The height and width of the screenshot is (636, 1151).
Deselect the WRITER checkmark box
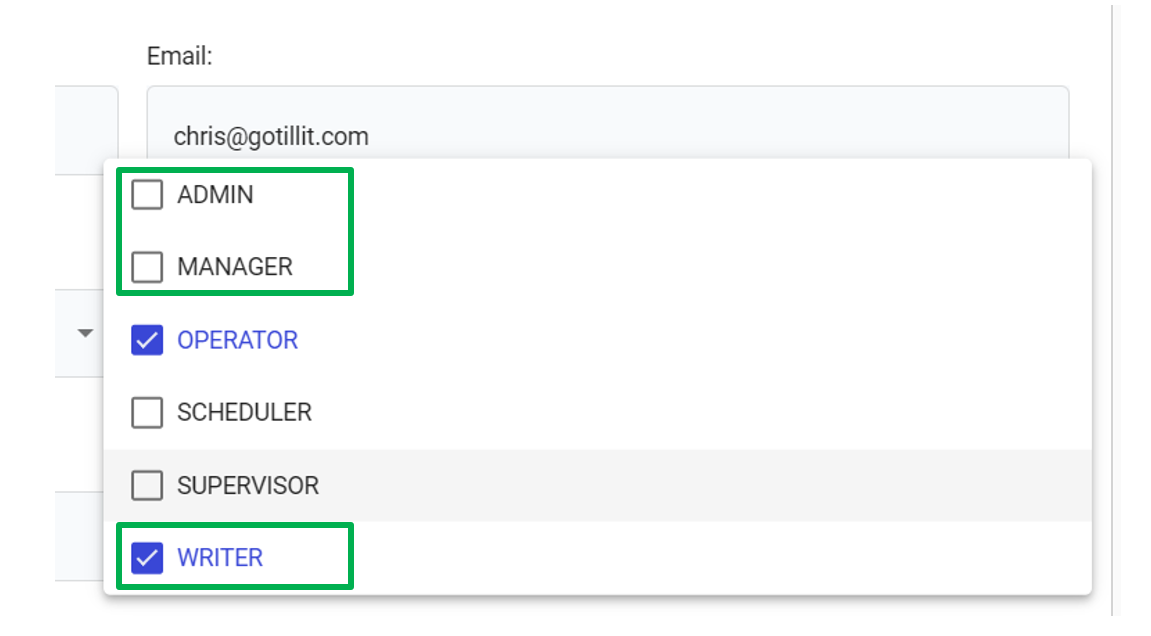click(x=147, y=558)
